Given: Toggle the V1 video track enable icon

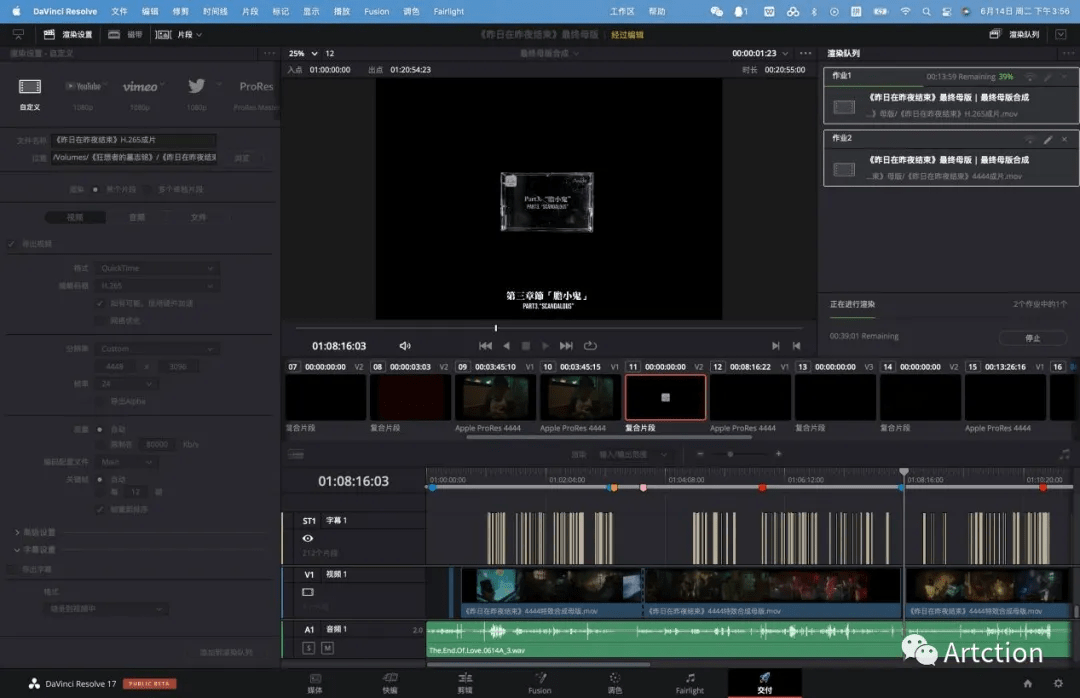Looking at the screenshot, I should [x=308, y=592].
